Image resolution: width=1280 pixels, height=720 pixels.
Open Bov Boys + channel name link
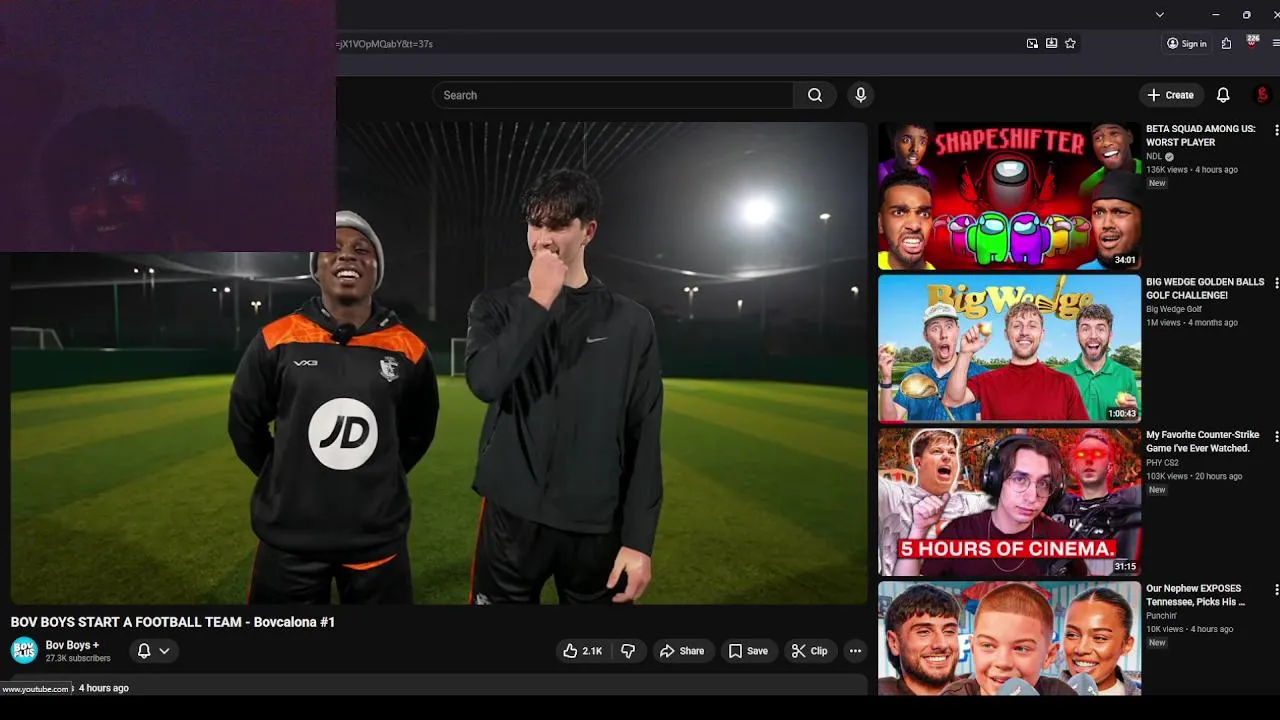click(x=72, y=645)
